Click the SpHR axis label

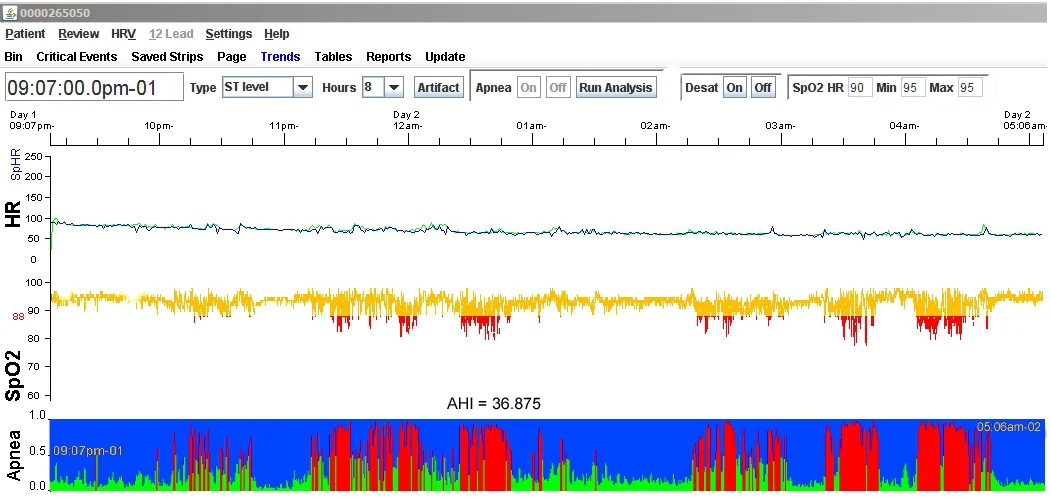(x=17, y=166)
